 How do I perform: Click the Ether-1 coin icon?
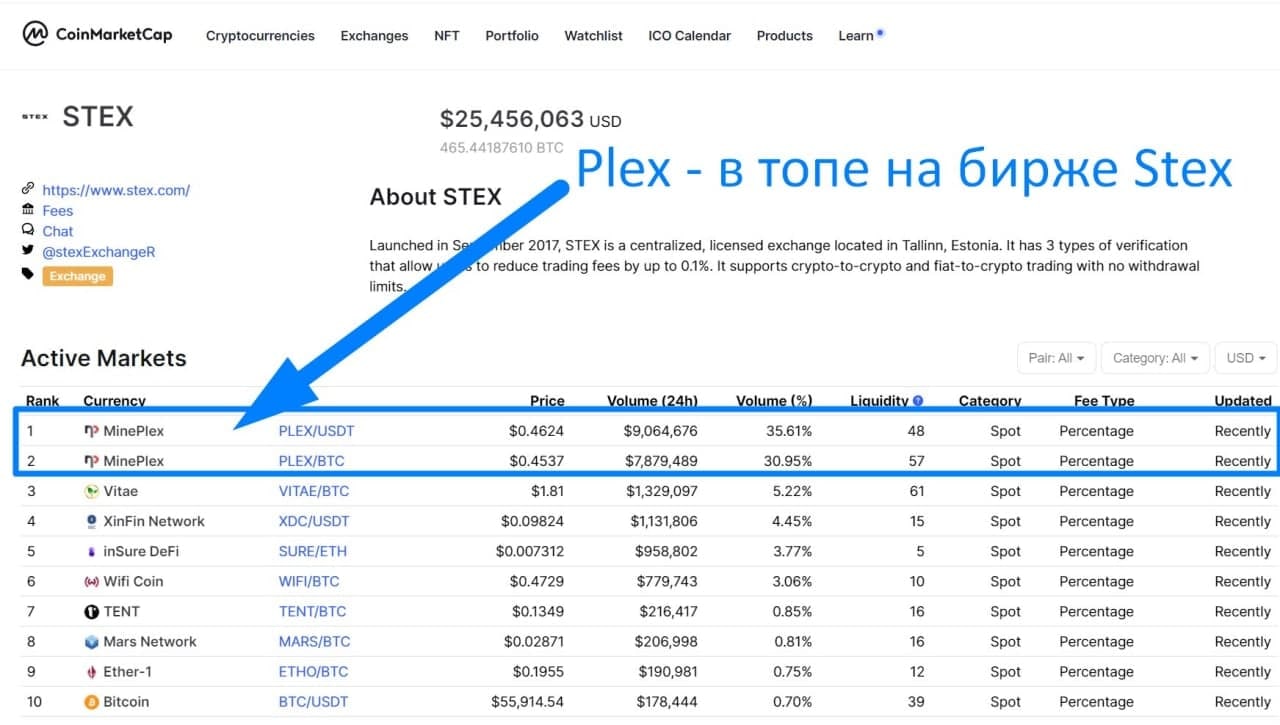point(92,671)
